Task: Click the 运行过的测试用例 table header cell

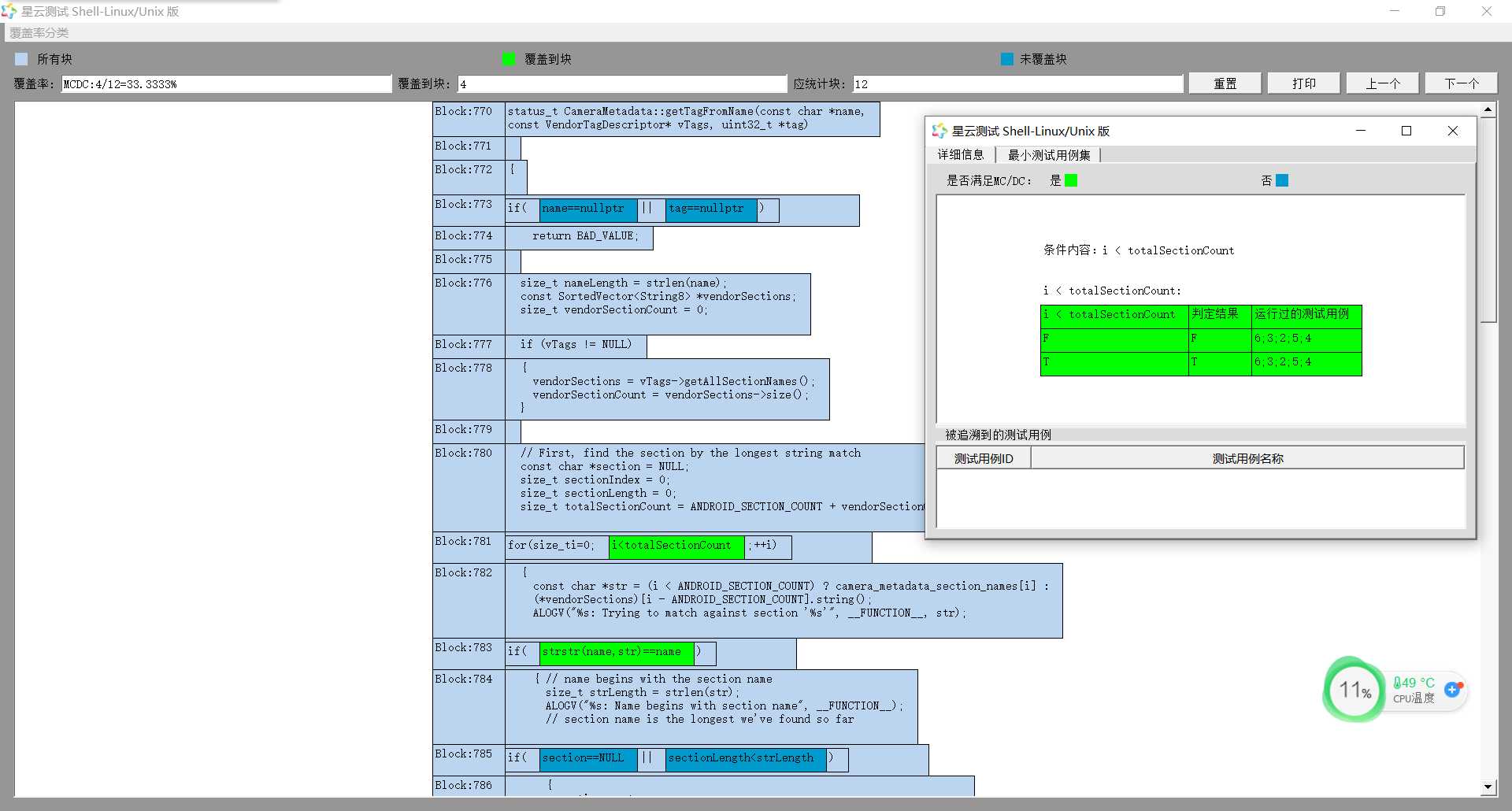Action: coord(1306,317)
